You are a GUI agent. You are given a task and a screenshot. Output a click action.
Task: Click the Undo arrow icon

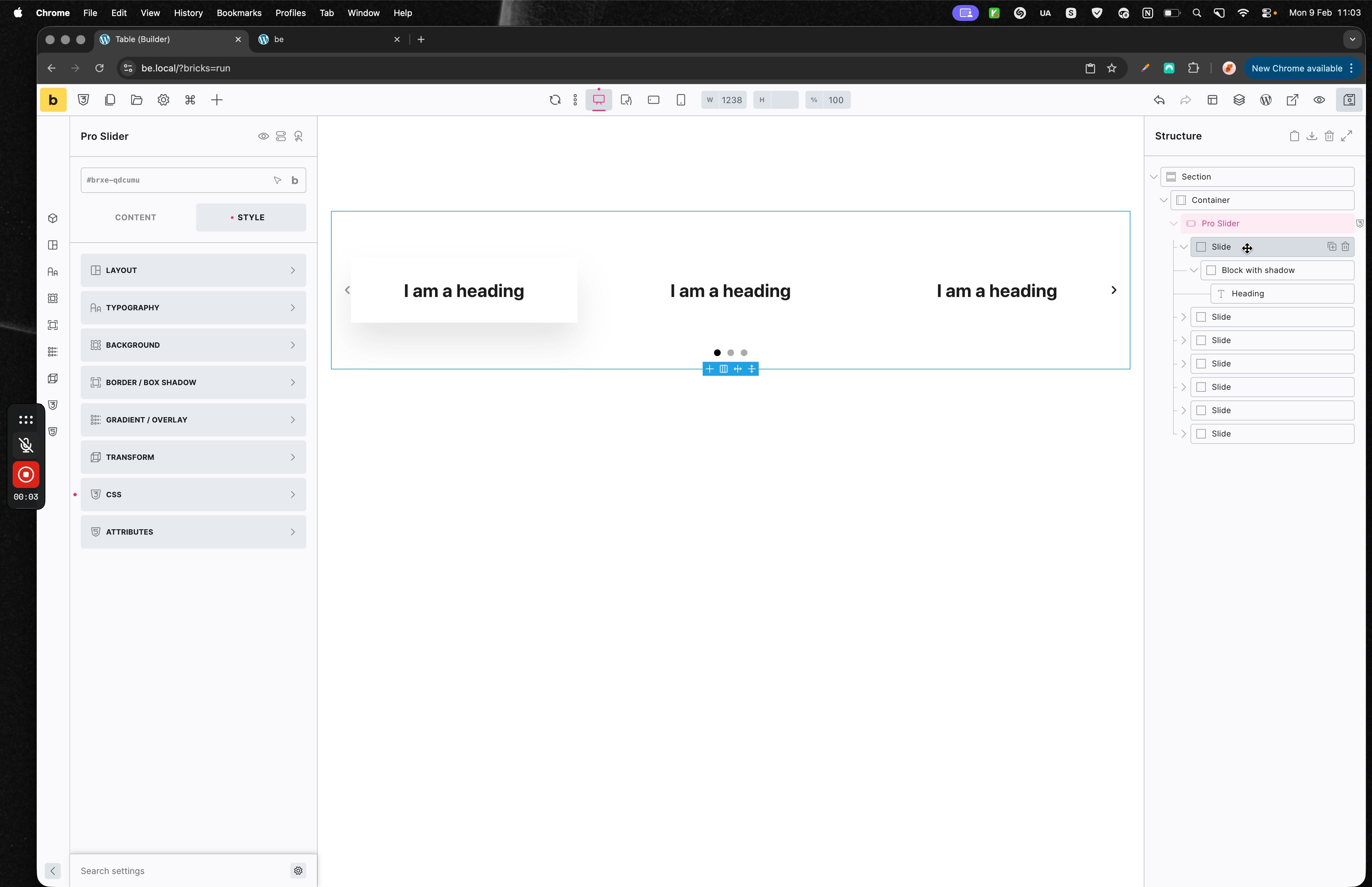[x=1159, y=100]
